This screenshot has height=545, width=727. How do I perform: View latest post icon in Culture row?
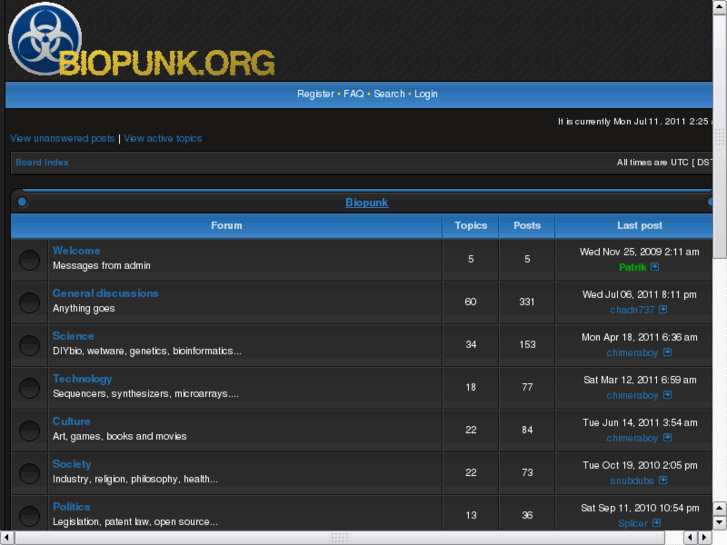[x=667, y=437]
